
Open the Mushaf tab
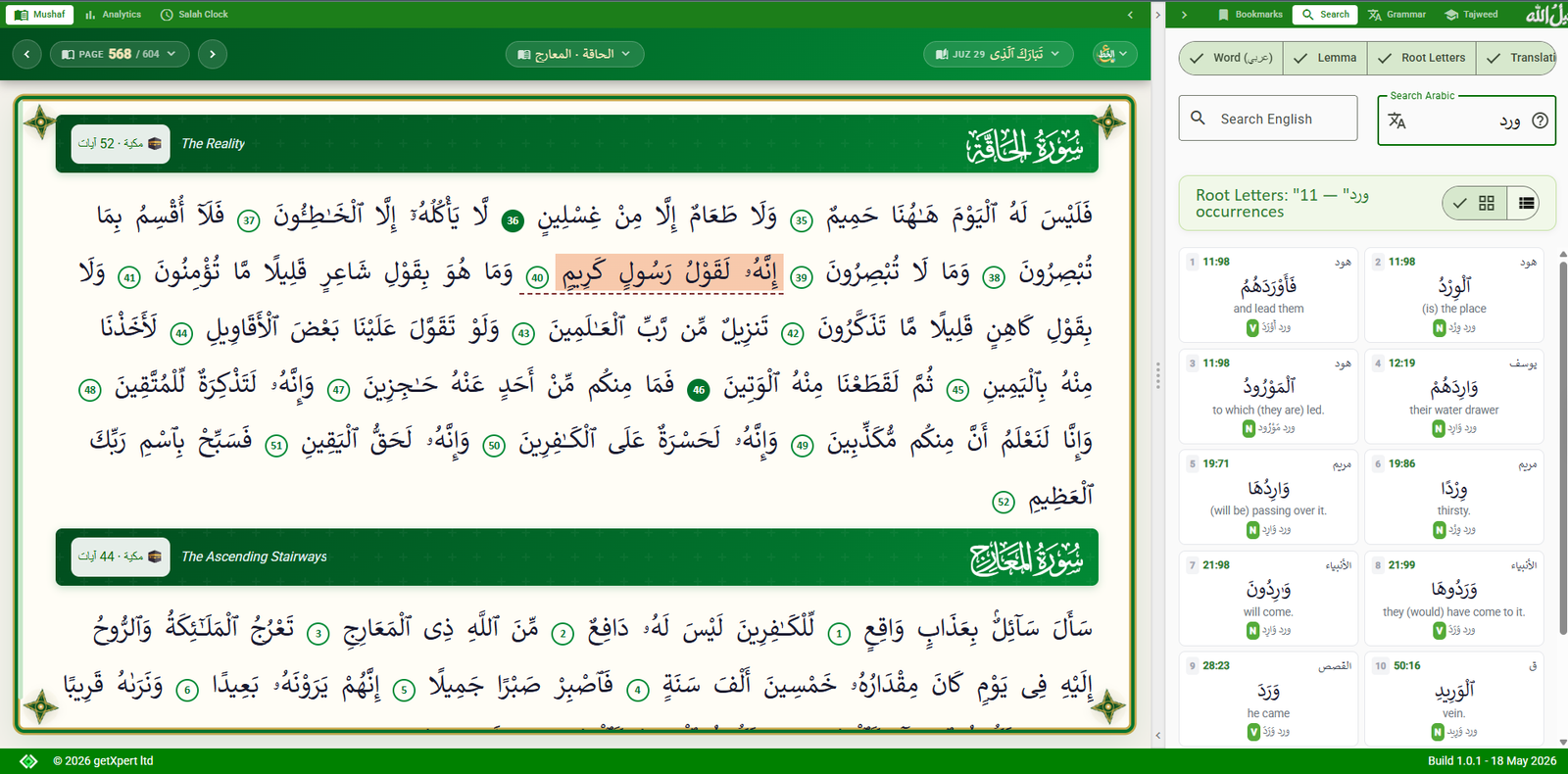point(40,15)
